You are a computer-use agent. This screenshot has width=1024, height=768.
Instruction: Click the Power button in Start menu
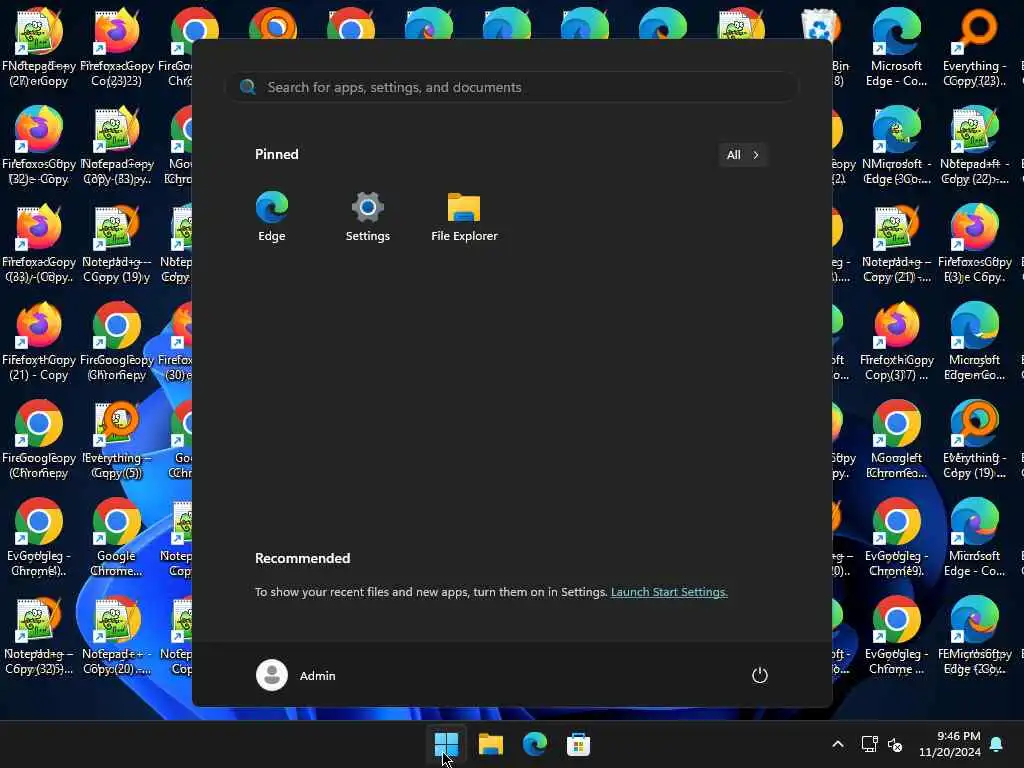coord(759,675)
